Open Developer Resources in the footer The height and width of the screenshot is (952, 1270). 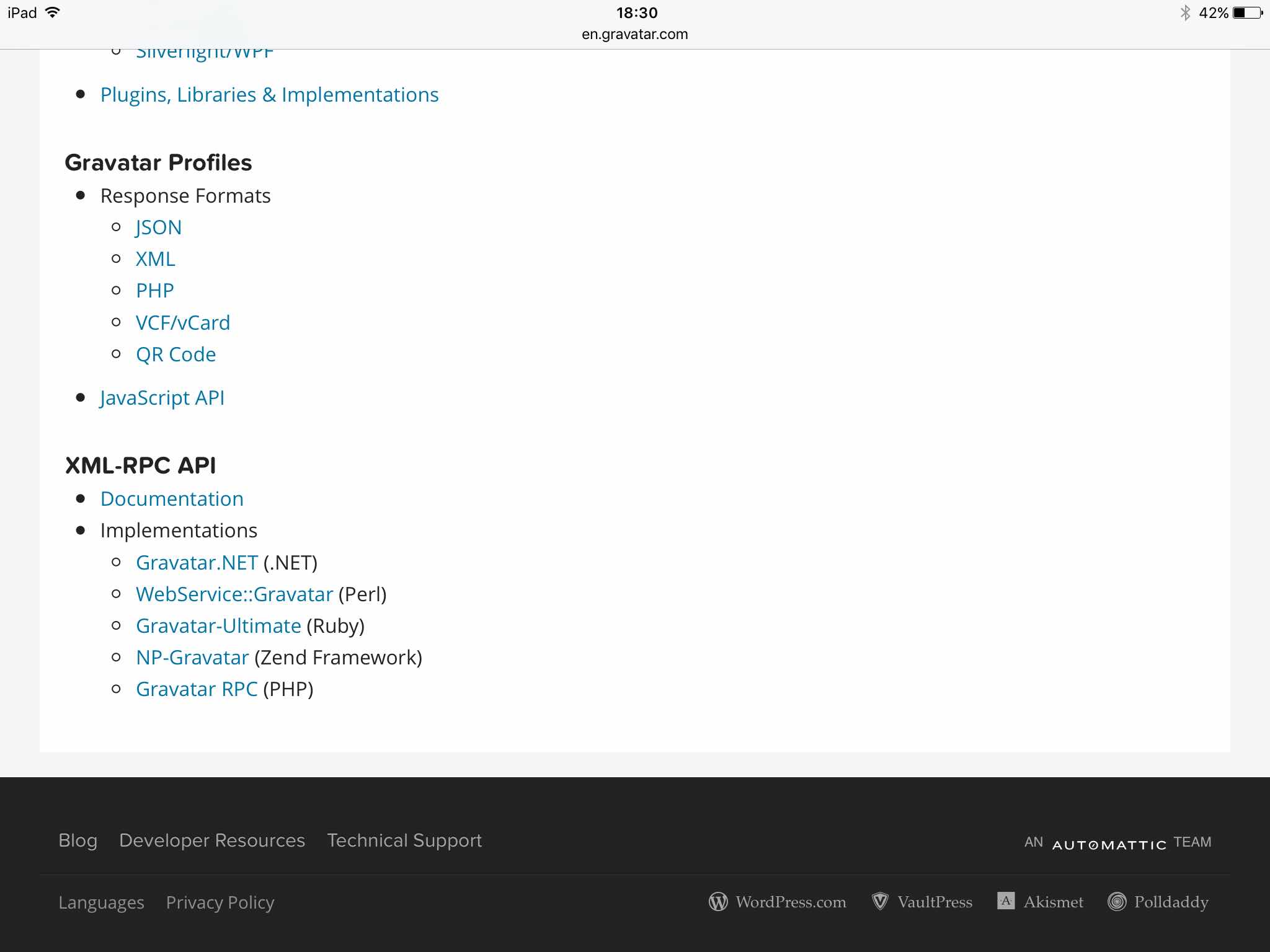click(x=212, y=840)
